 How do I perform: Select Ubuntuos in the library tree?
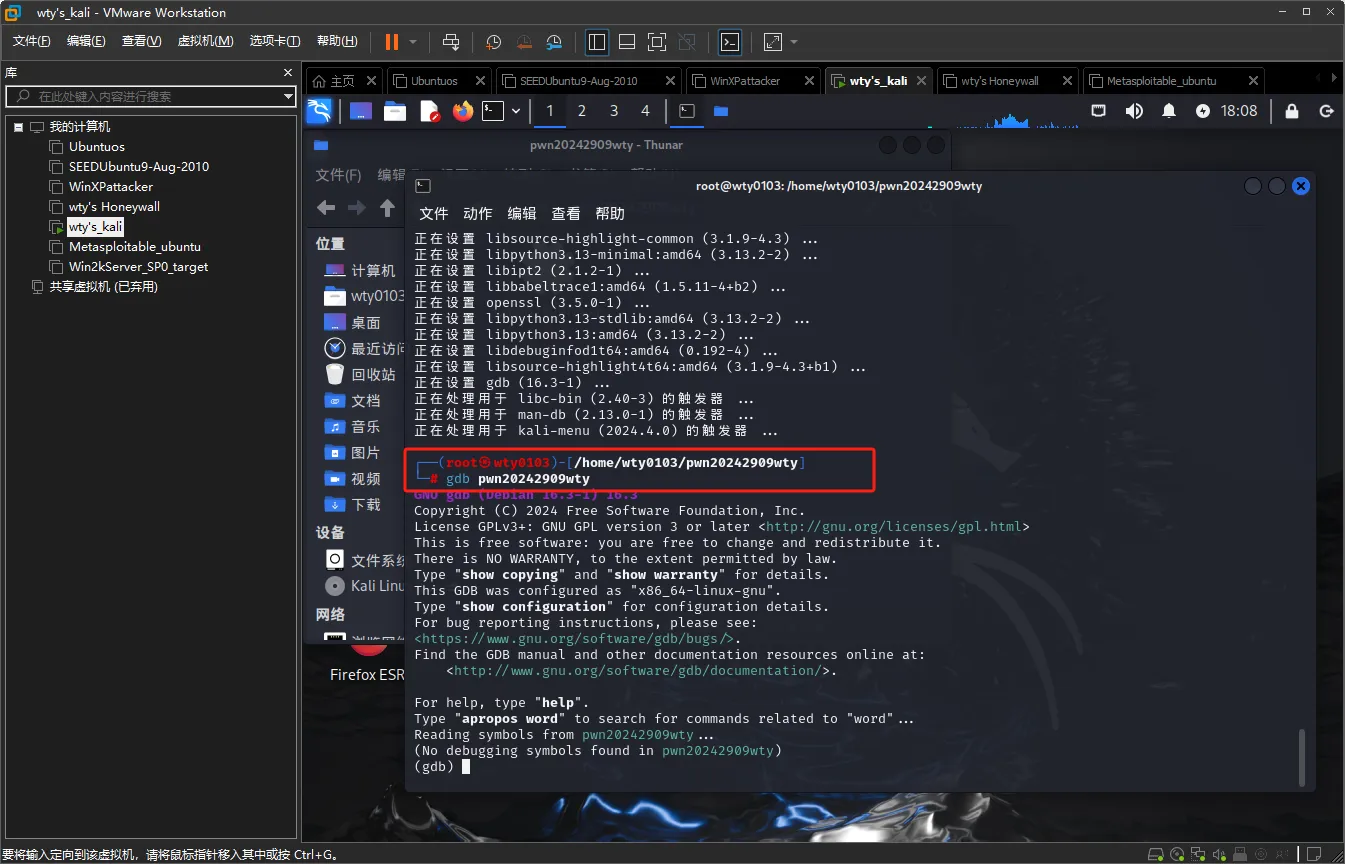(97, 147)
